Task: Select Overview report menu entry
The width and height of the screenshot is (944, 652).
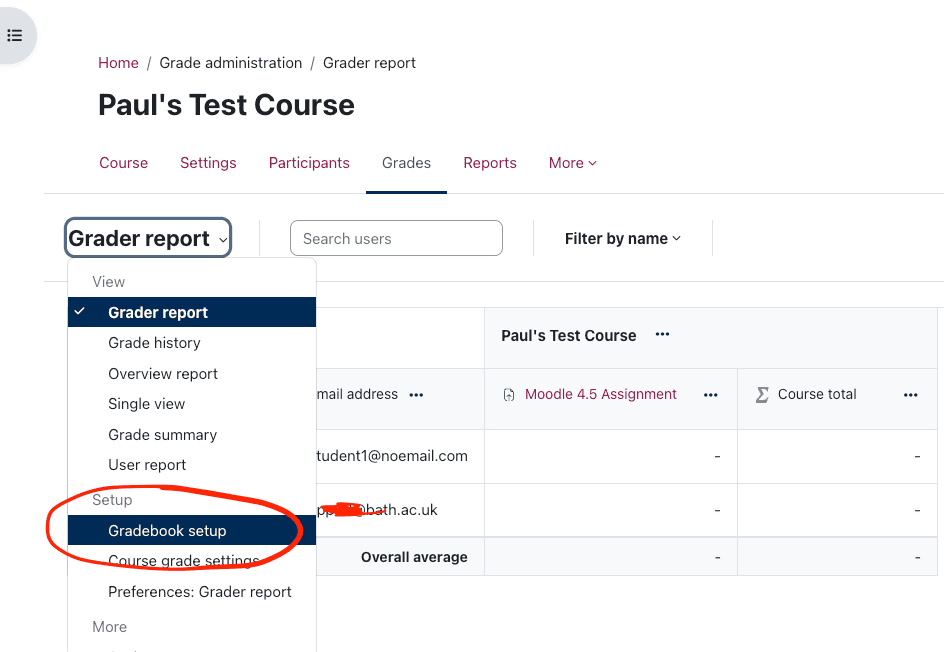Action: (x=163, y=374)
